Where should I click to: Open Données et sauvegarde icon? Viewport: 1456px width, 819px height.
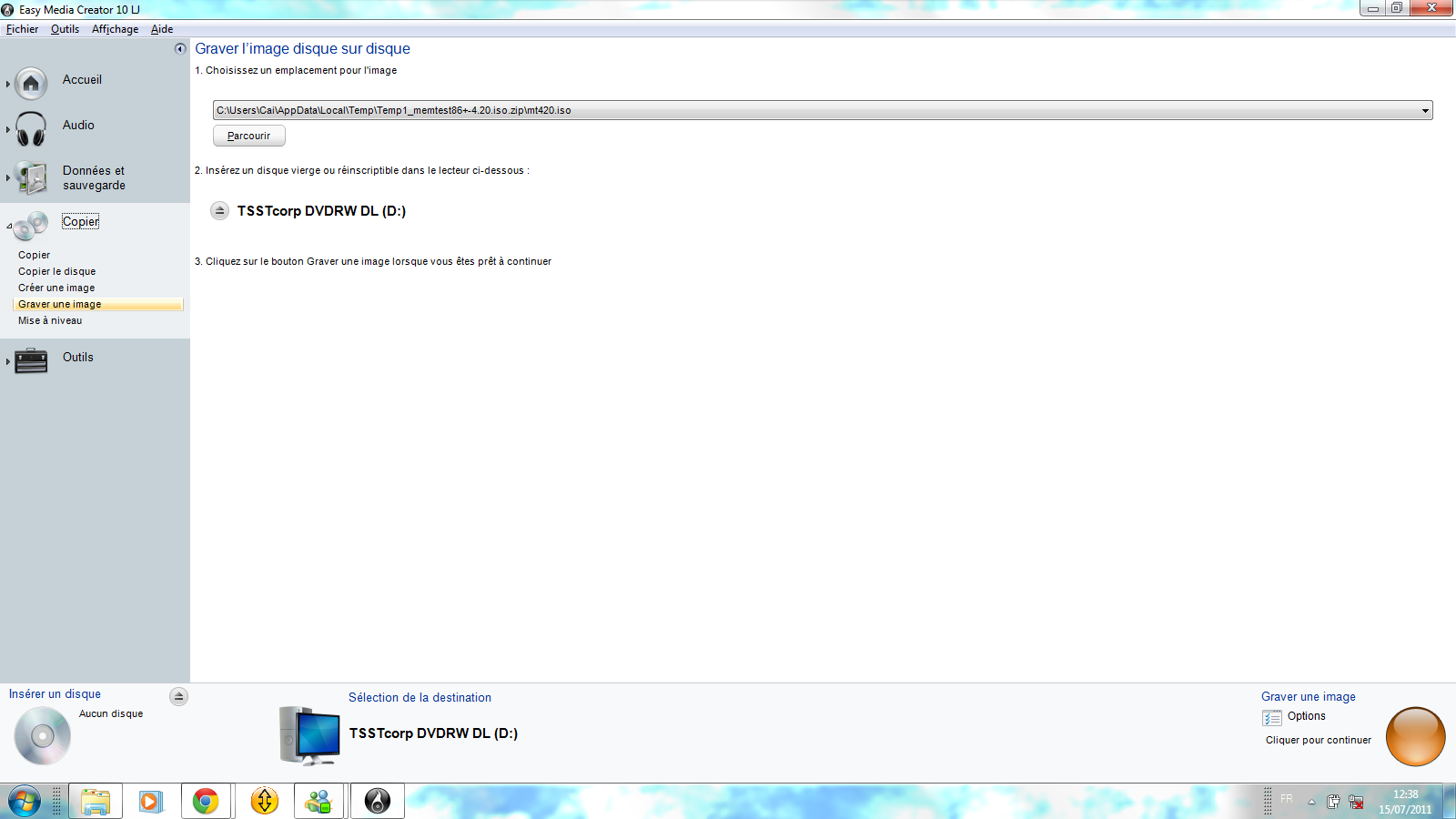click(32, 177)
